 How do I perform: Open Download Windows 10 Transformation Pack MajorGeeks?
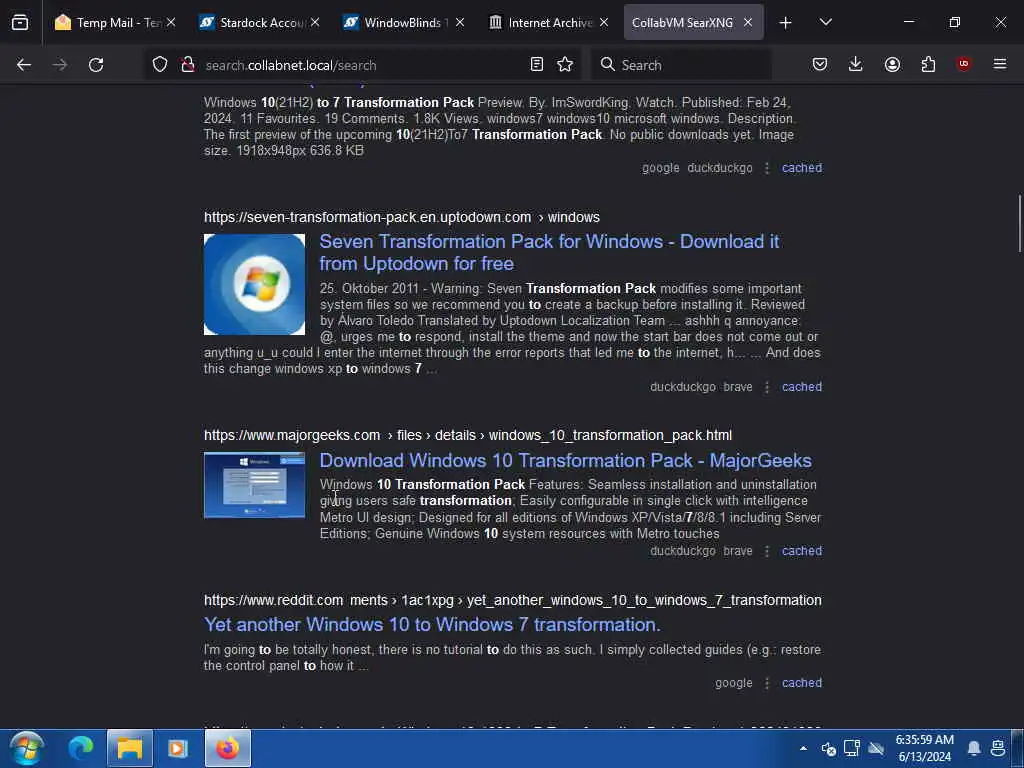[566, 460]
